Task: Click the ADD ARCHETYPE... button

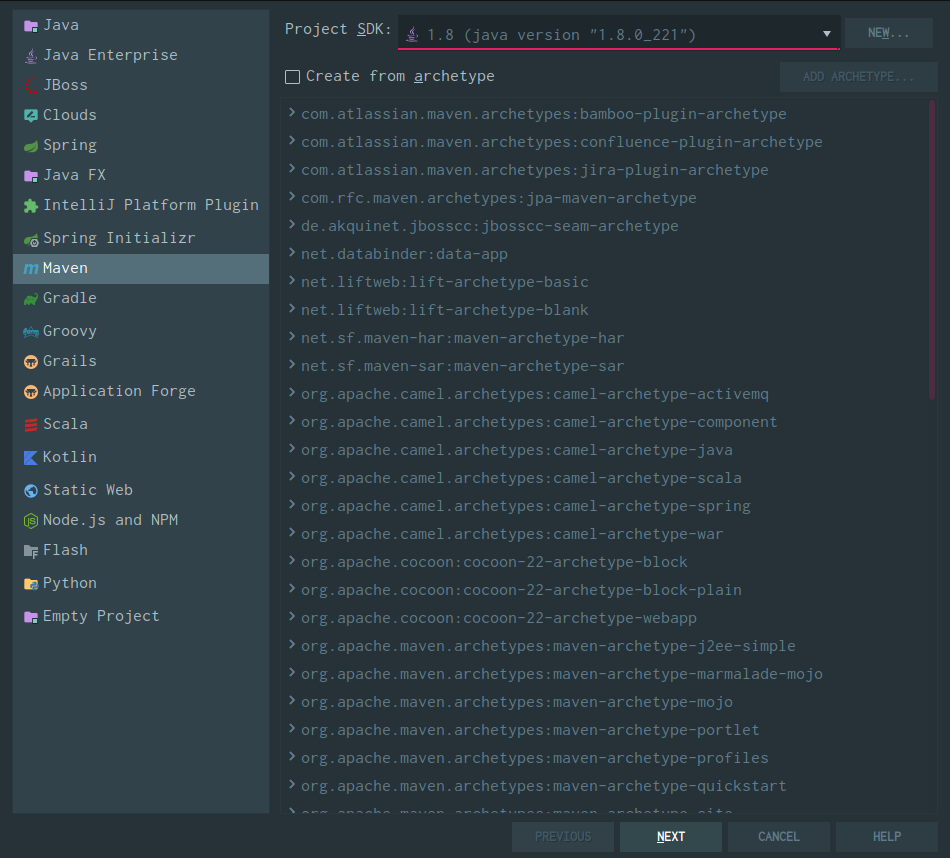Action: pyautogui.click(x=858, y=77)
